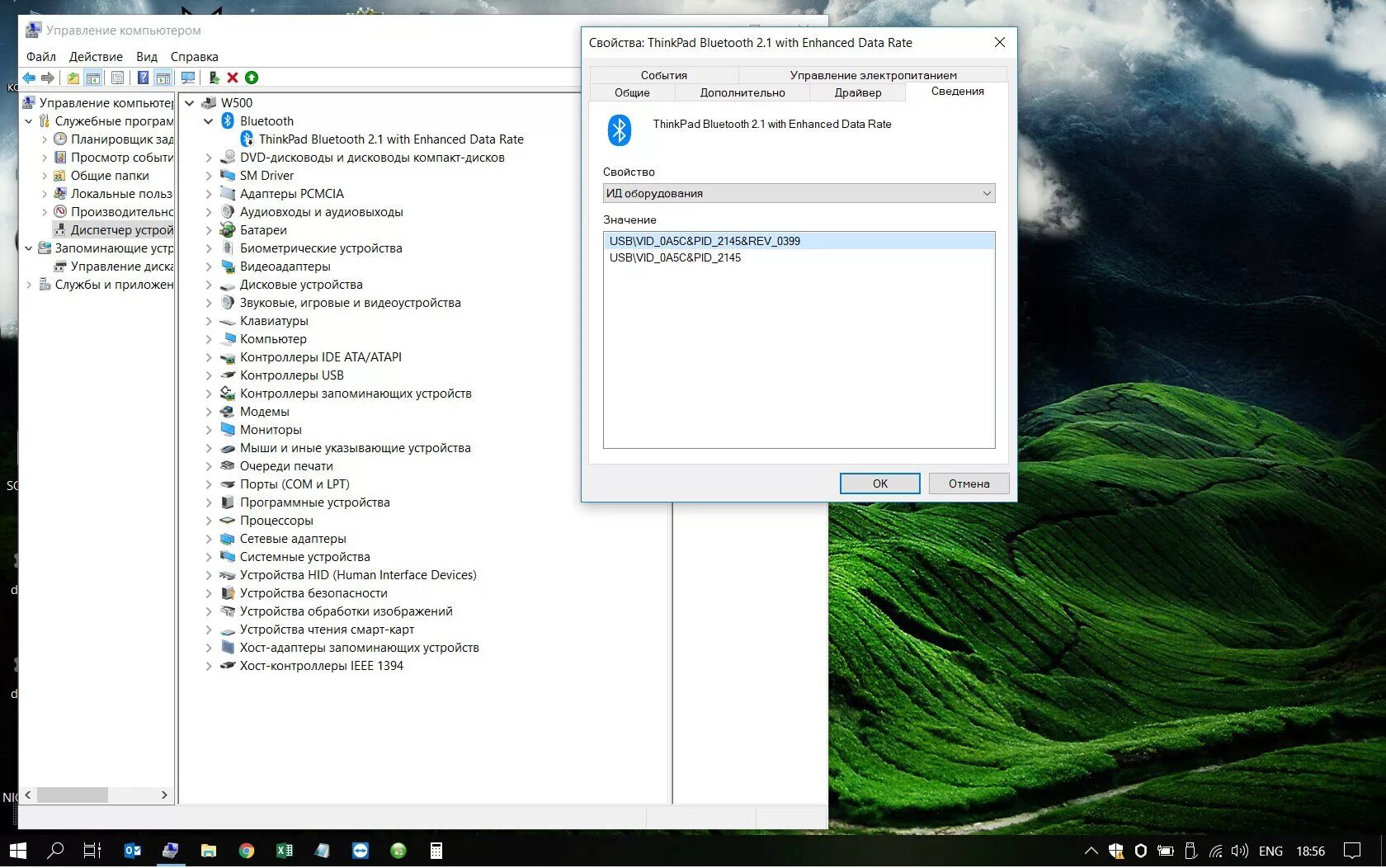
Task: Click Scan for hardware changes monitor icon
Action: click(188, 78)
